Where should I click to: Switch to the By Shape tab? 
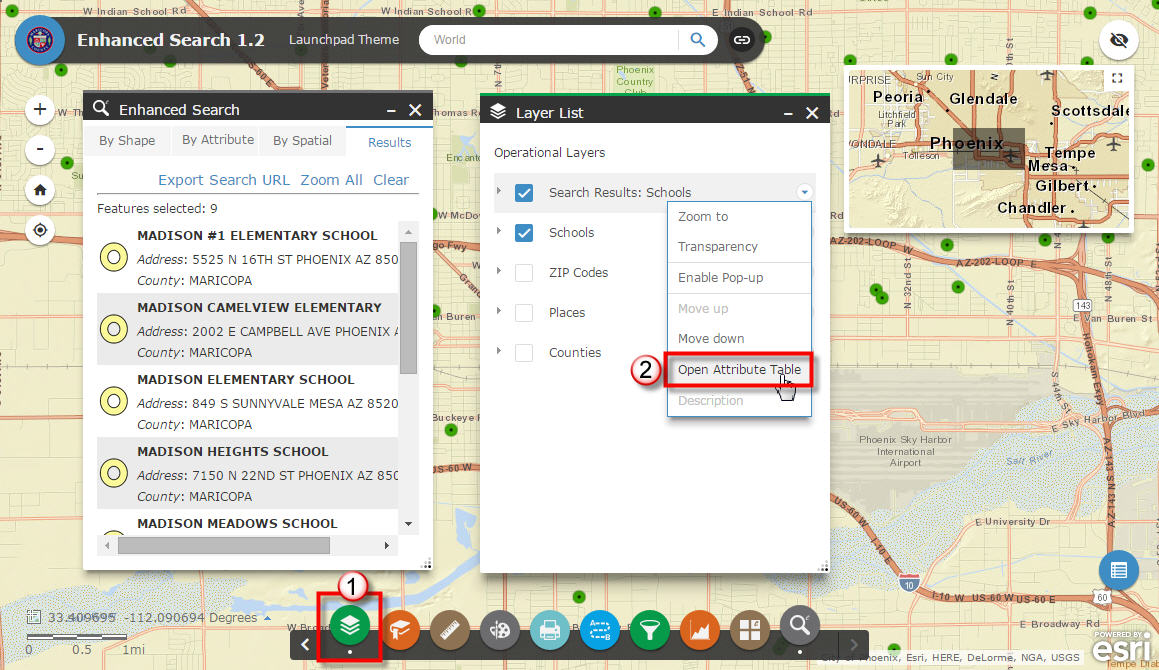coord(127,141)
